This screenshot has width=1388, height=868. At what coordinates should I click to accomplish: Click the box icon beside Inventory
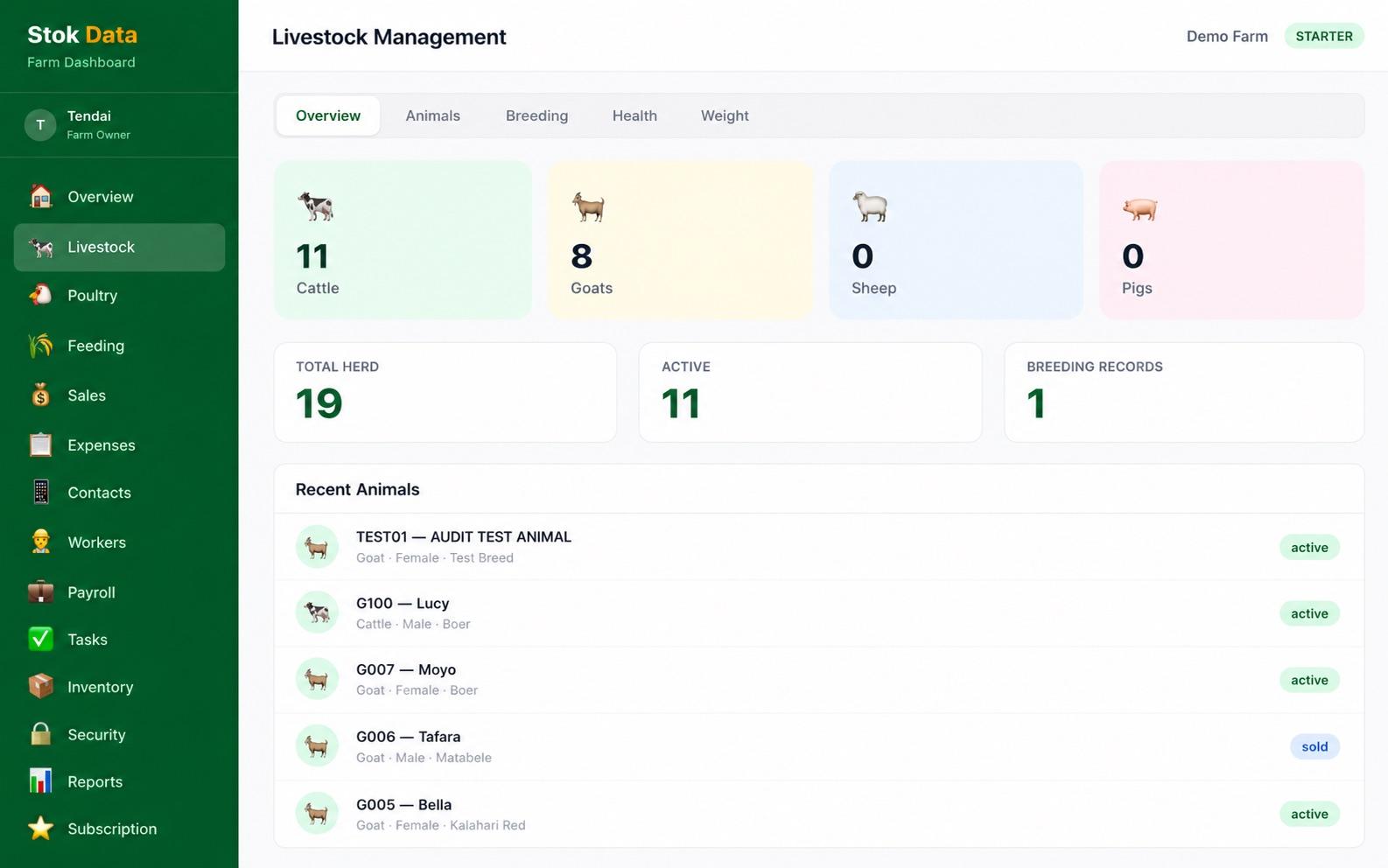(x=41, y=687)
